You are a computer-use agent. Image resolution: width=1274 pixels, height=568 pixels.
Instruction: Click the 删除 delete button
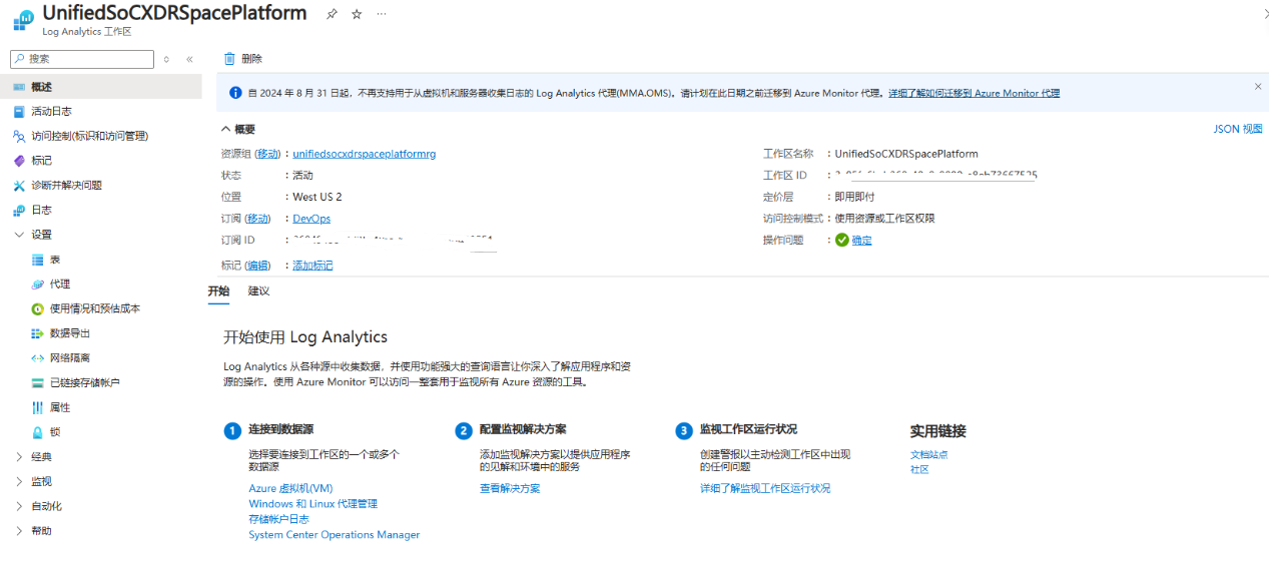click(x=243, y=59)
